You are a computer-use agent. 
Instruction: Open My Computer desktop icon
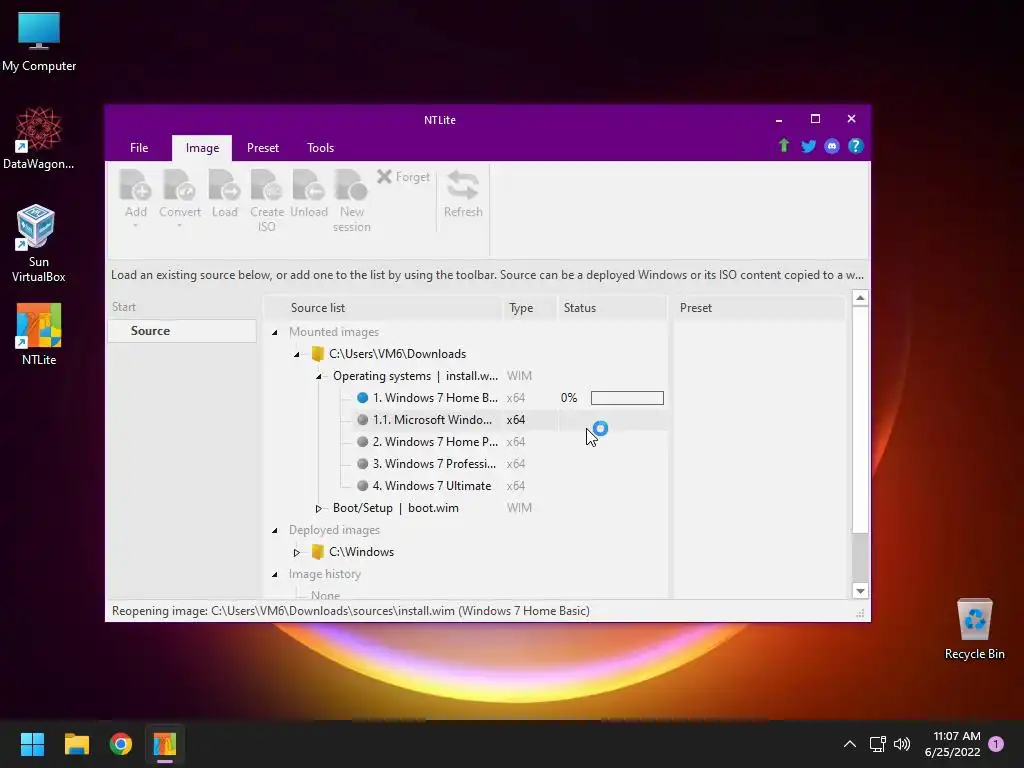point(39,42)
